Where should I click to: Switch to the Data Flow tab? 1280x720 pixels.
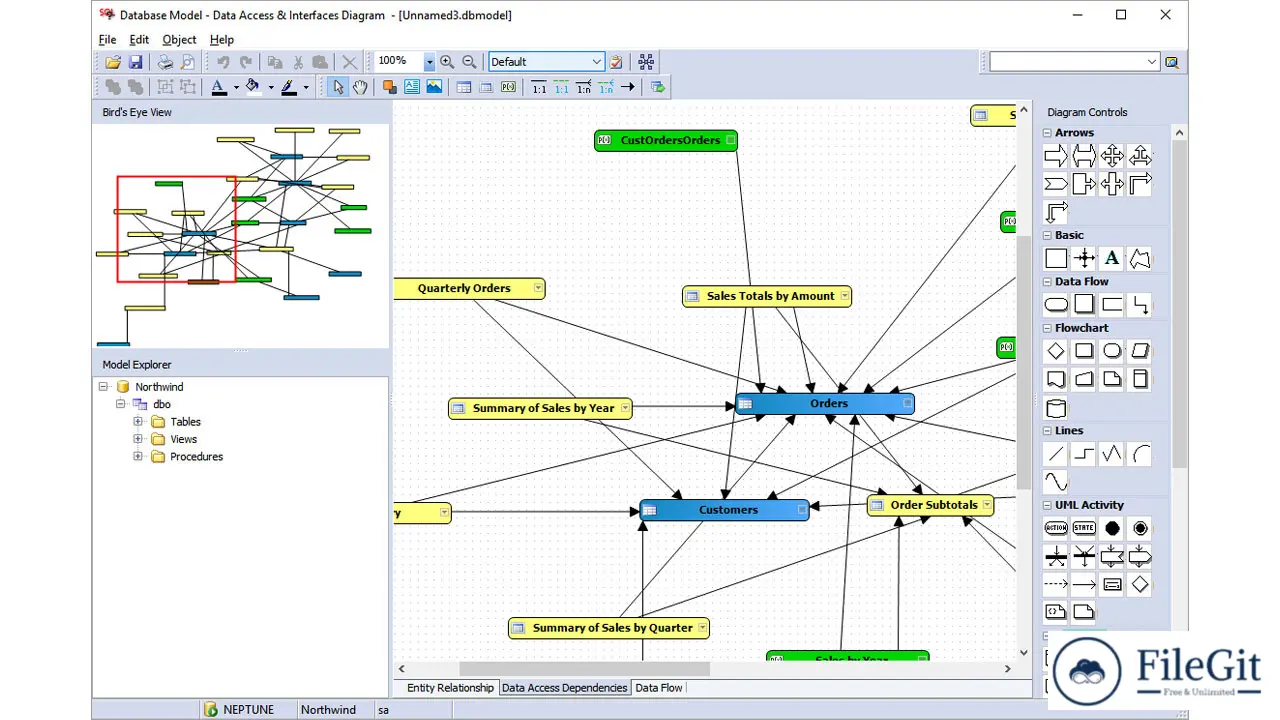click(659, 688)
